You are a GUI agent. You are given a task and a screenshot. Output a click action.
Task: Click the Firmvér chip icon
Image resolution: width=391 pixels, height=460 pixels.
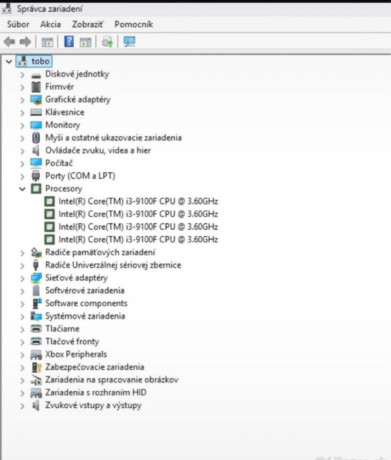pyautogui.click(x=36, y=87)
